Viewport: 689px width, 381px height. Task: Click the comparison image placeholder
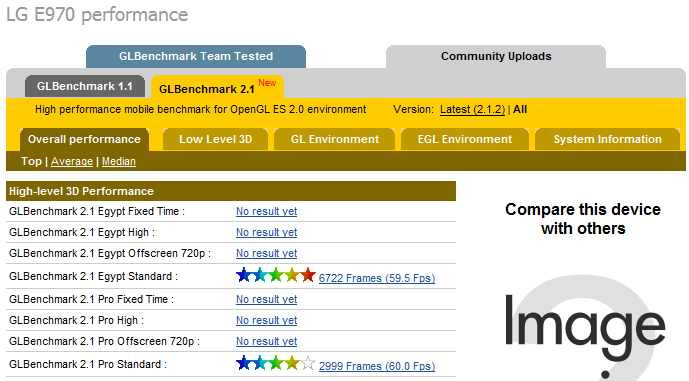point(585,327)
